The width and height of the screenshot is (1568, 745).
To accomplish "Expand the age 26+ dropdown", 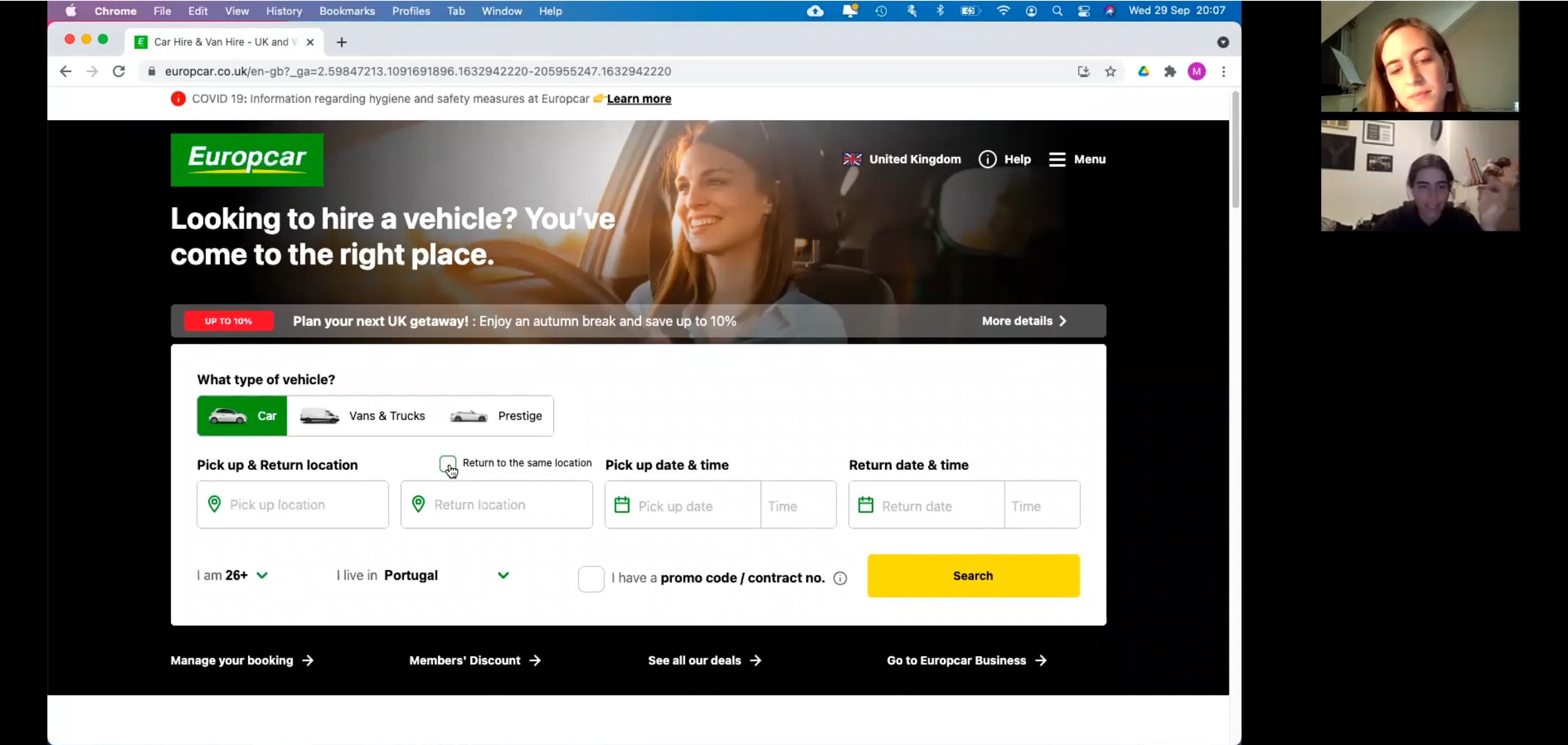I will click(262, 575).
